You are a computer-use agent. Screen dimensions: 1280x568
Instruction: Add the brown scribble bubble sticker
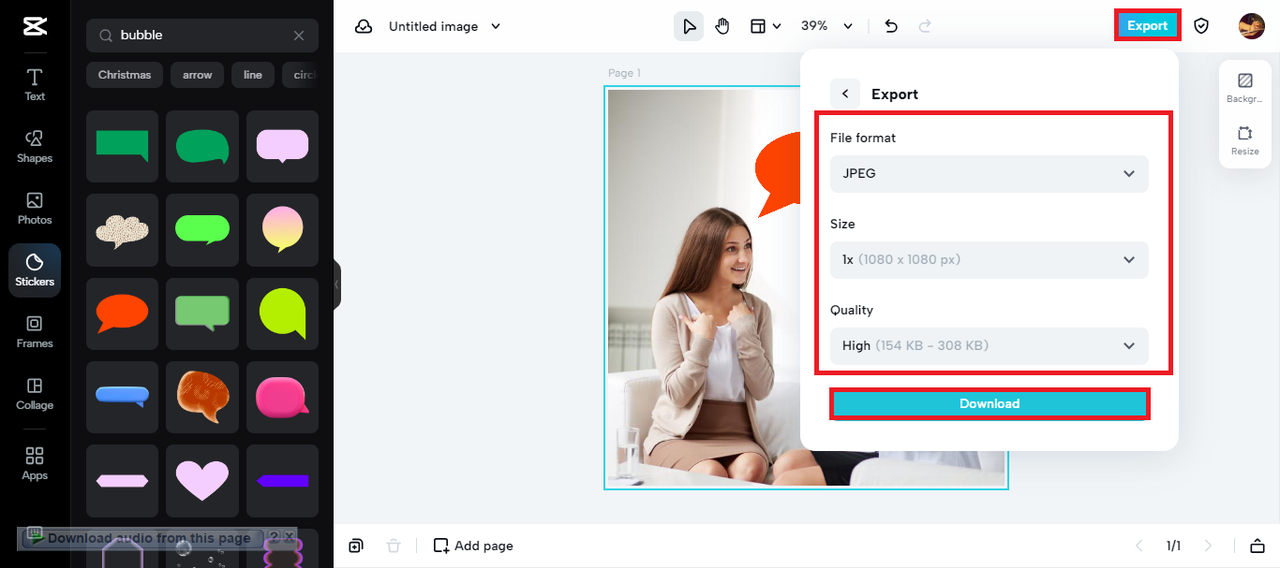point(202,397)
